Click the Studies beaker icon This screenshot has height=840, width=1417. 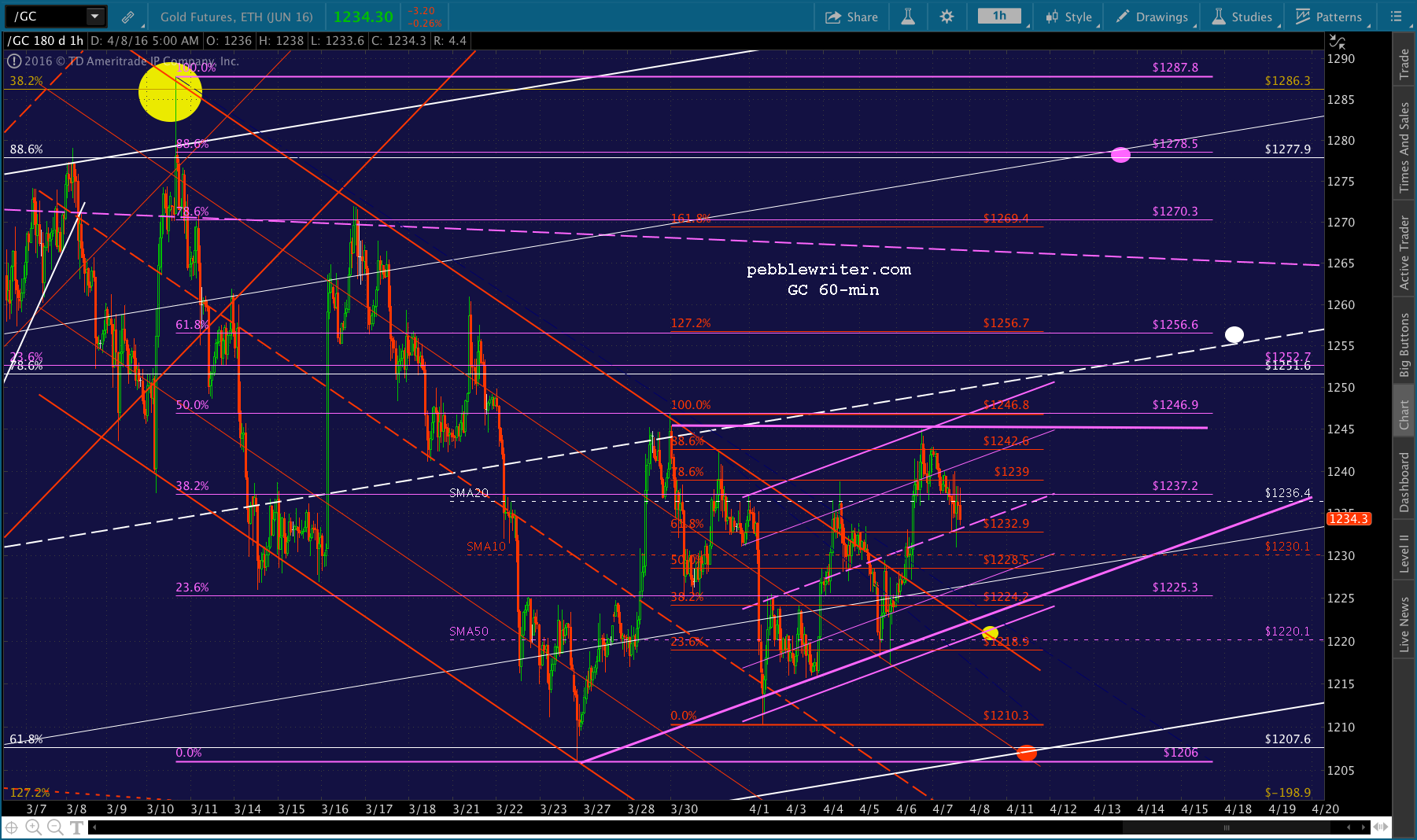(1219, 17)
